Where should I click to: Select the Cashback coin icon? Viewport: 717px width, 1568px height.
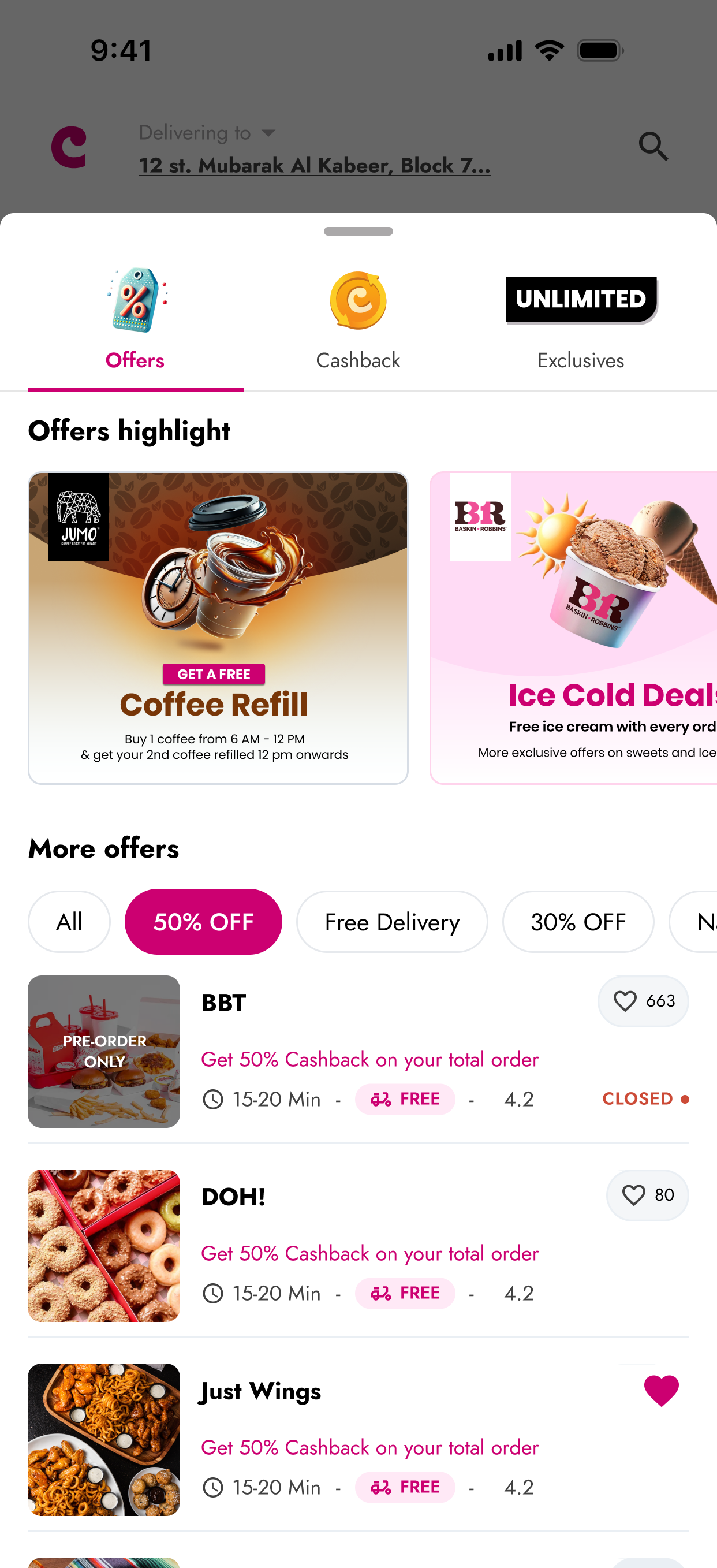pos(358,300)
